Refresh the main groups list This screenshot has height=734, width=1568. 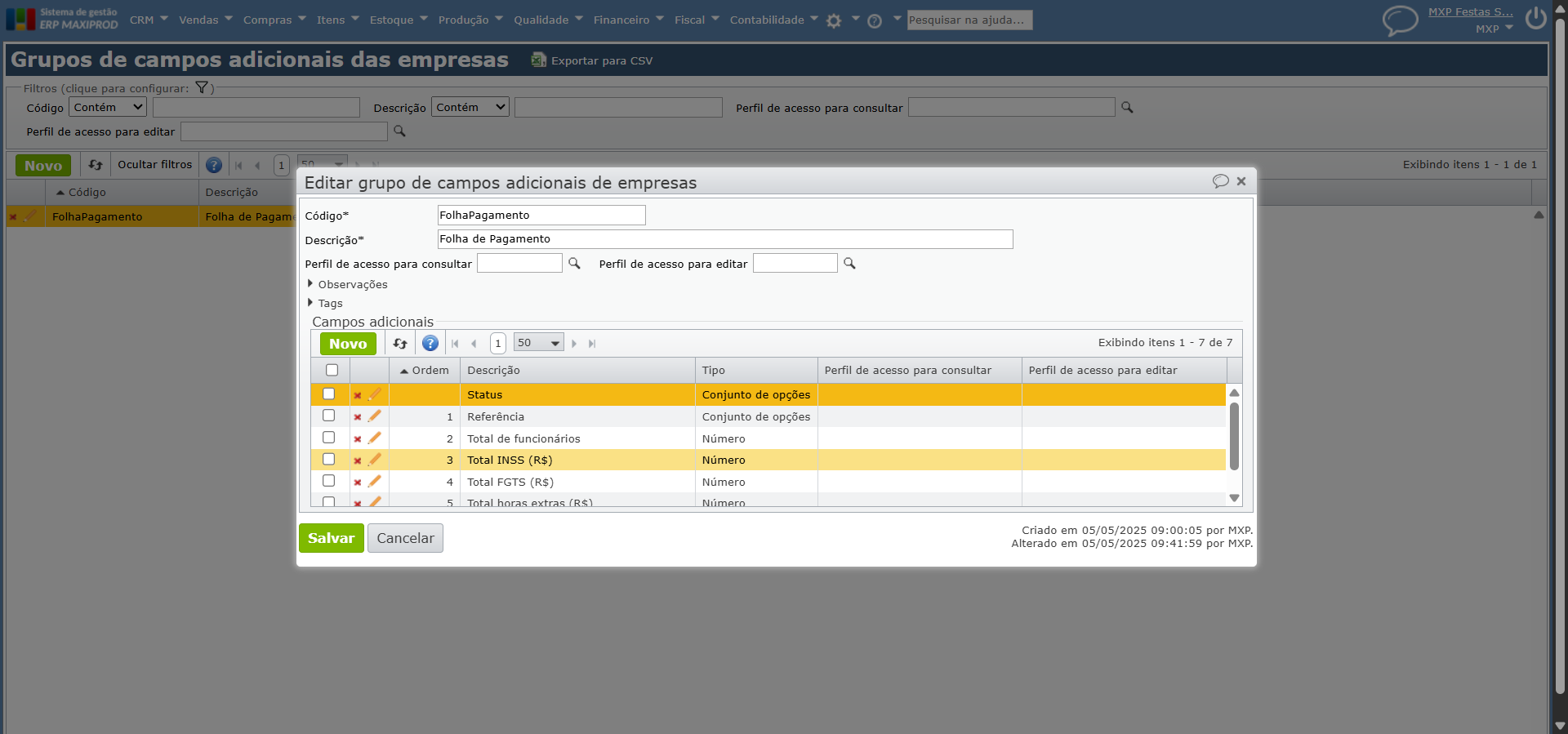coord(96,165)
